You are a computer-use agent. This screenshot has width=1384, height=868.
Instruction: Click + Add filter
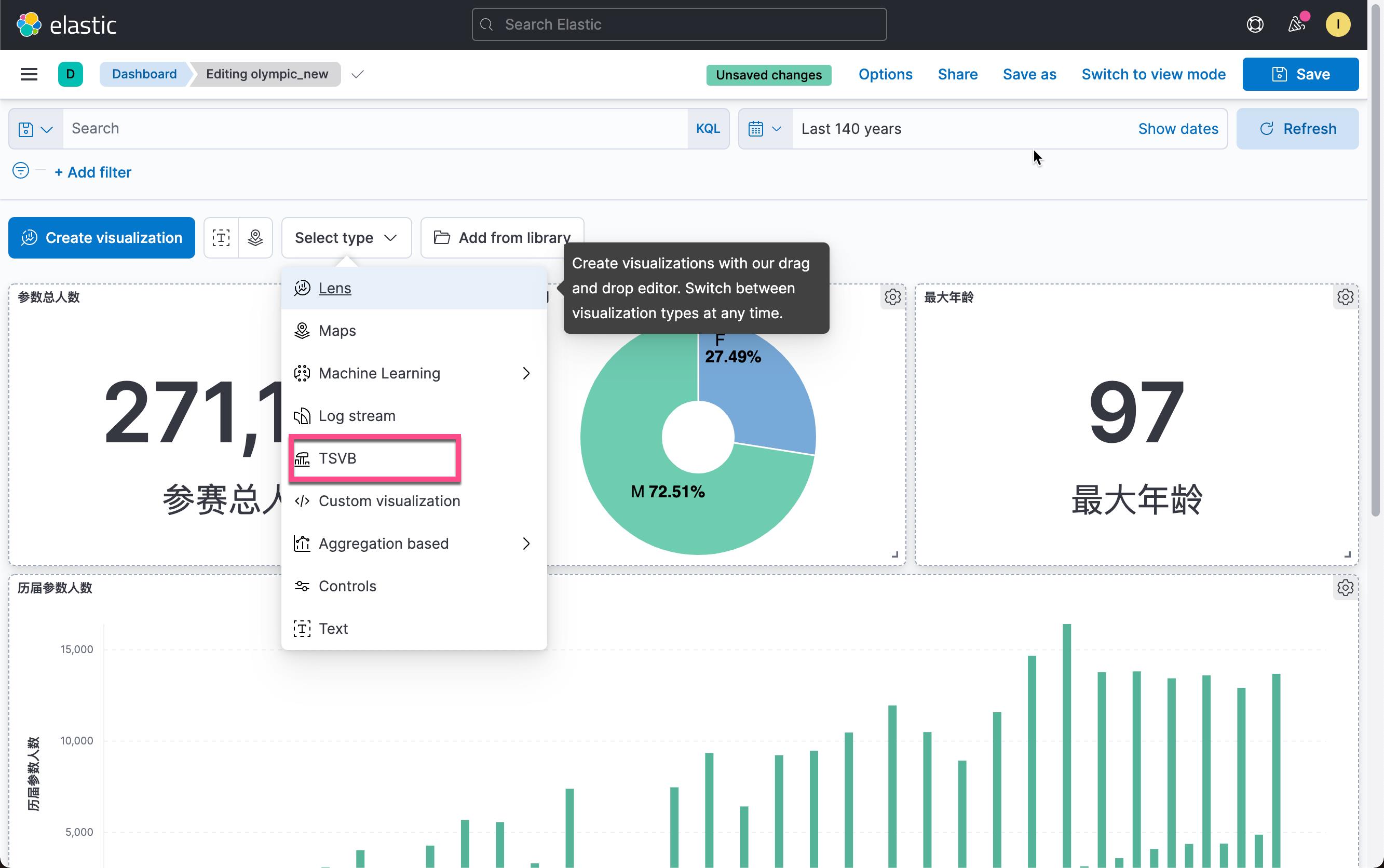click(x=93, y=172)
